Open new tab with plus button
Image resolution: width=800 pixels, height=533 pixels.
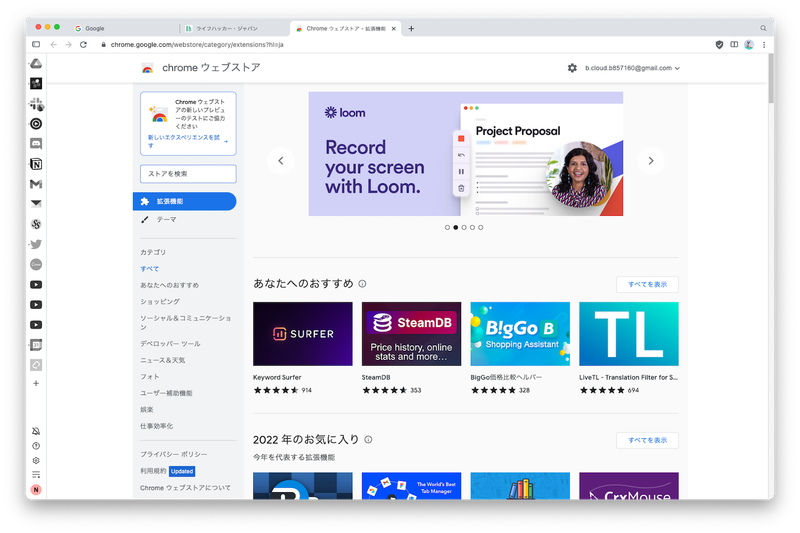point(411,29)
